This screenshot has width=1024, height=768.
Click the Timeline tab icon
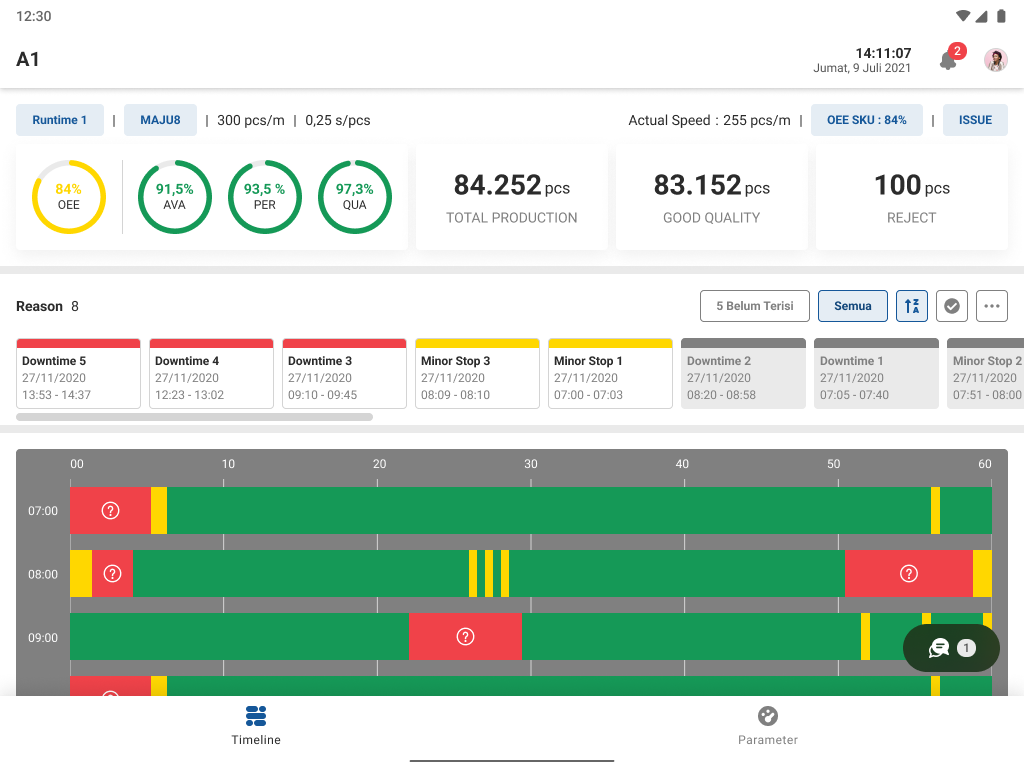coord(255,716)
